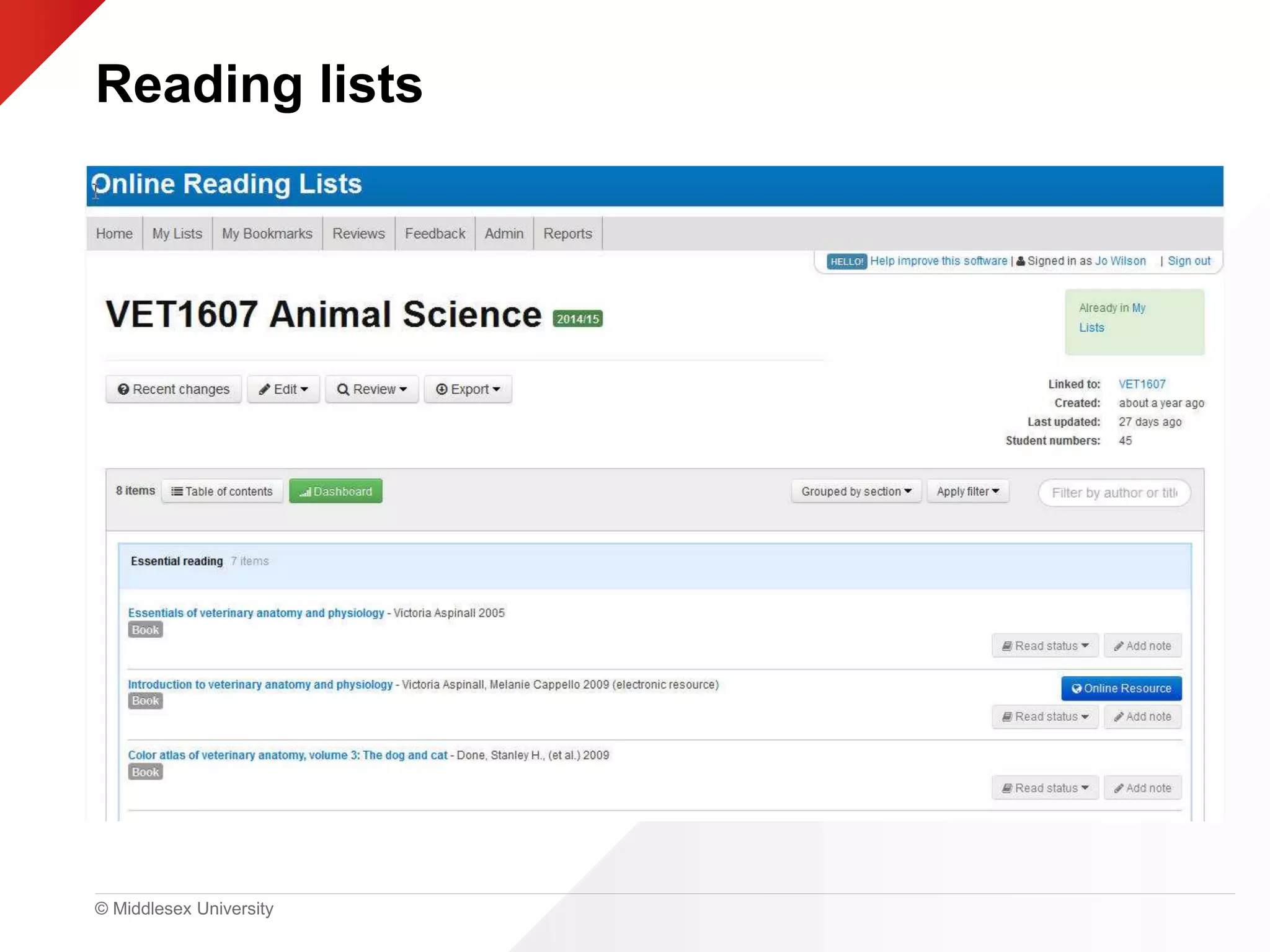Viewport: 1270px width, 952px height.
Task: Click "about a year ago" created value
Action: pos(1161,403)
